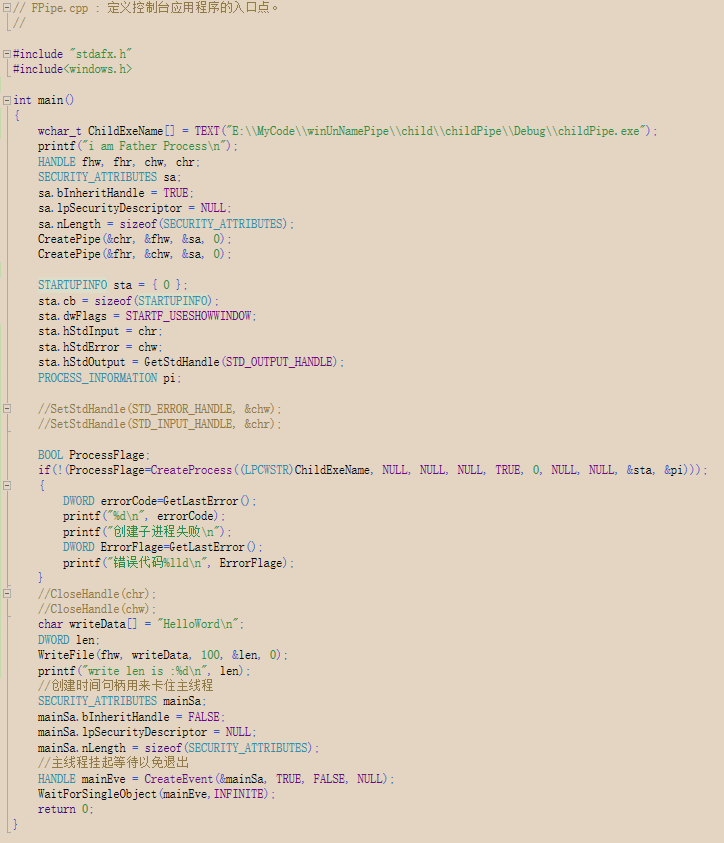The height and width of the screenshot is (843, 724).
Task: Click 'sta.hStdInput = chr;' line
Action: click(100, 331)
